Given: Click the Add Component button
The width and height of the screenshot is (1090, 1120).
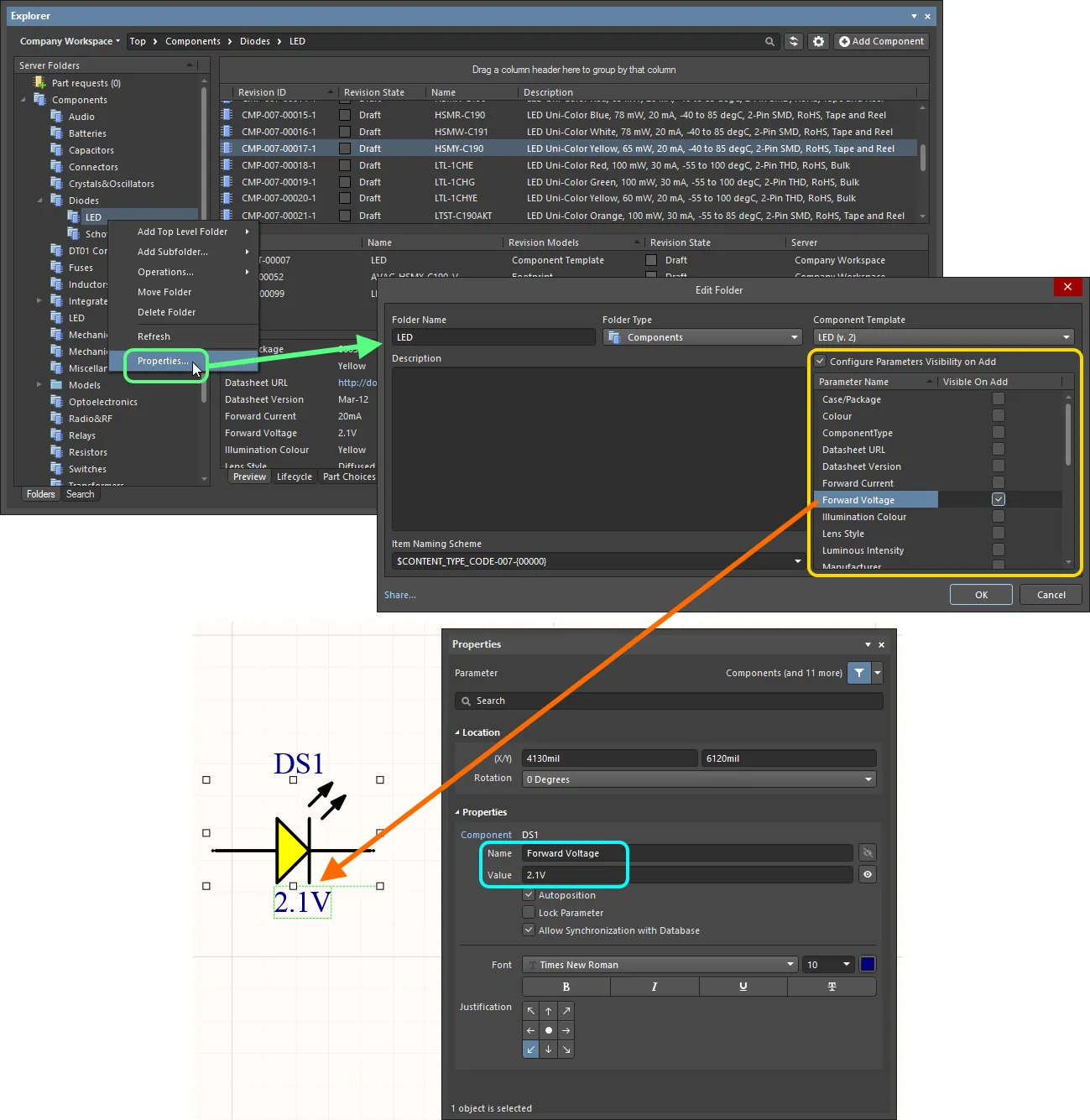Looking at the screenshot, I should pyautogui.click(x=881, y=41).
